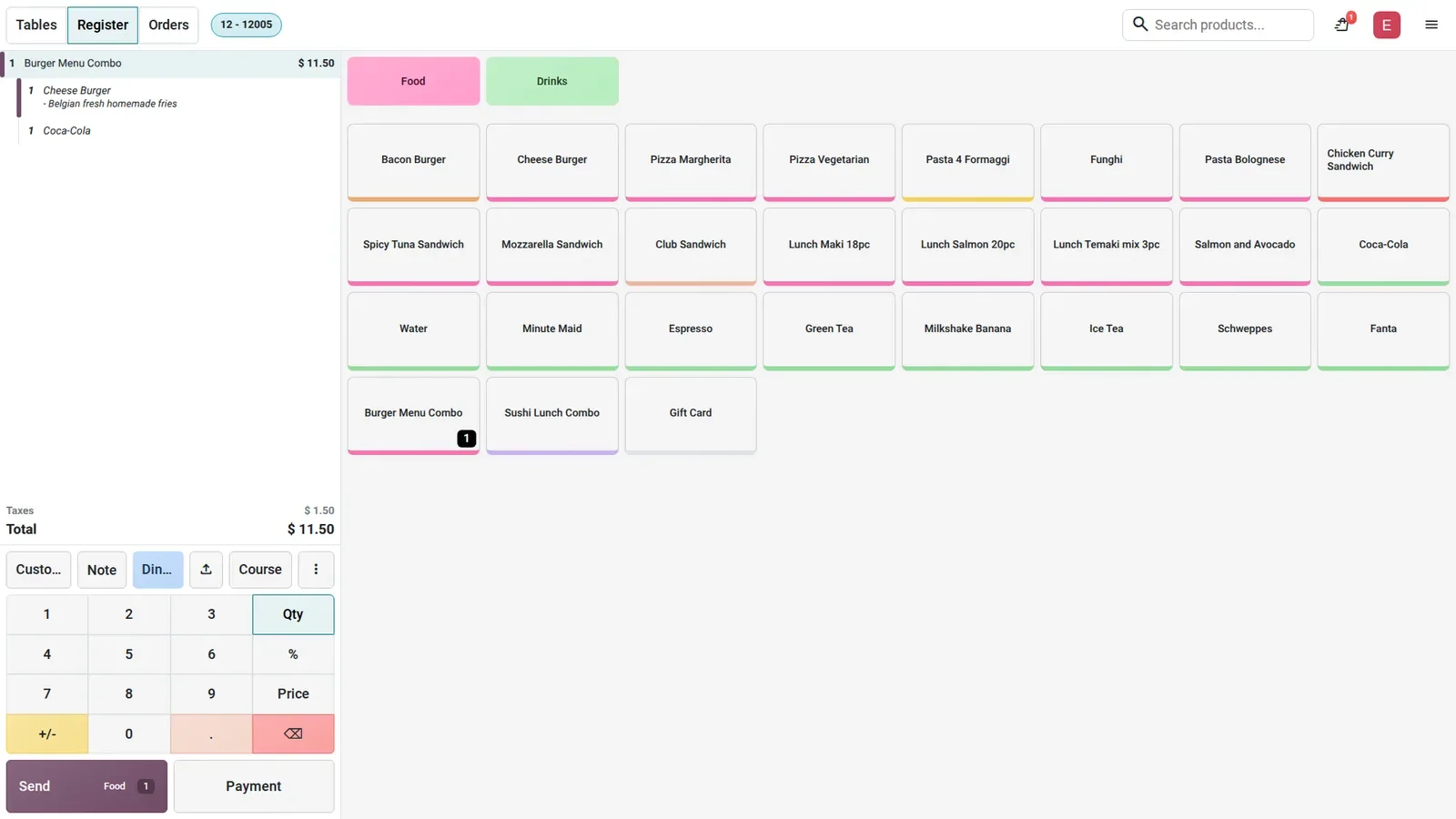Image resolution: width=1456 pixels, height=819 pixels.
Task: Add Salmon and Avocado to order
Action: click(1245, 247)
